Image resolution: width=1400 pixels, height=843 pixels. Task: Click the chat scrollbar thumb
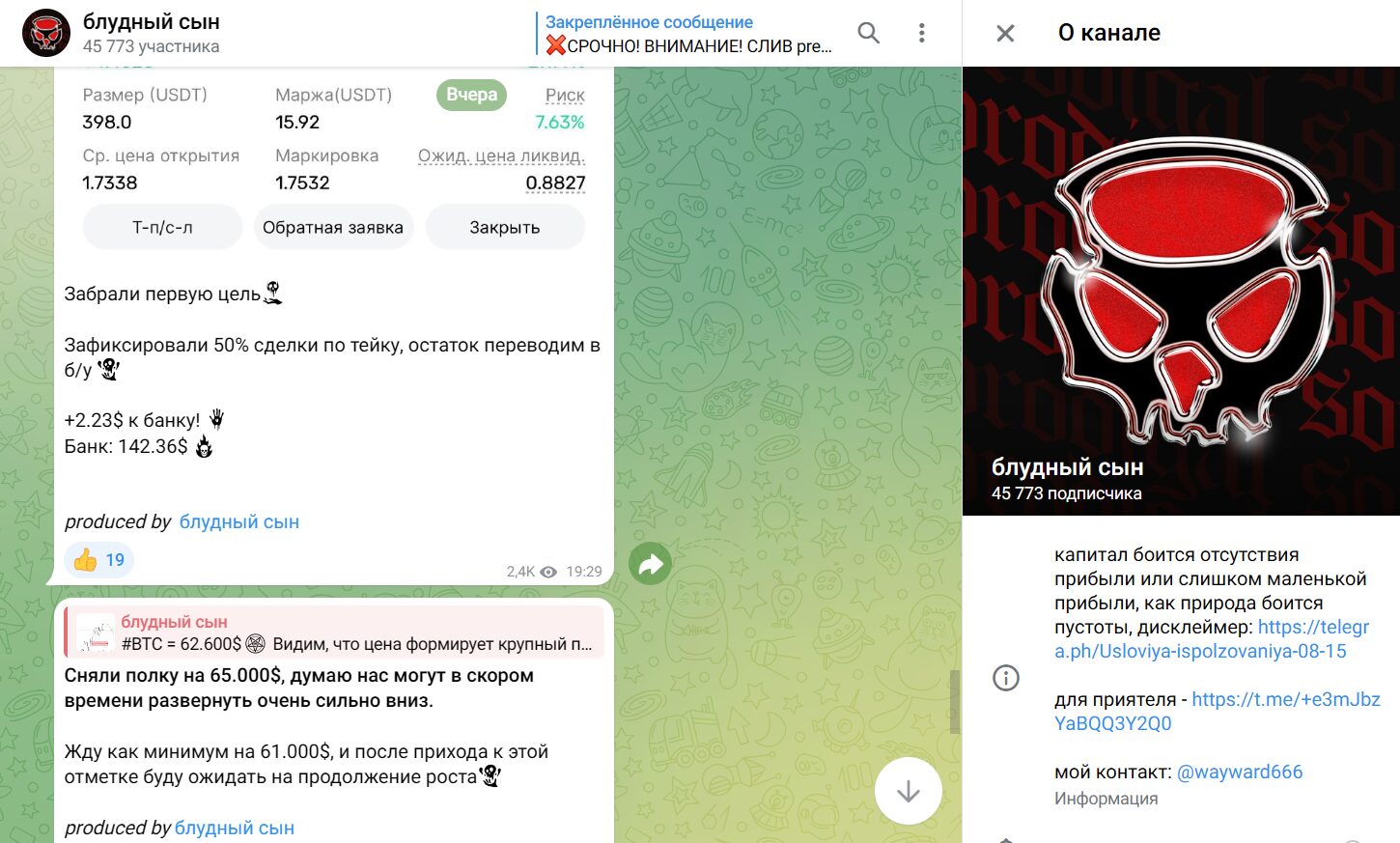[955, 702]
